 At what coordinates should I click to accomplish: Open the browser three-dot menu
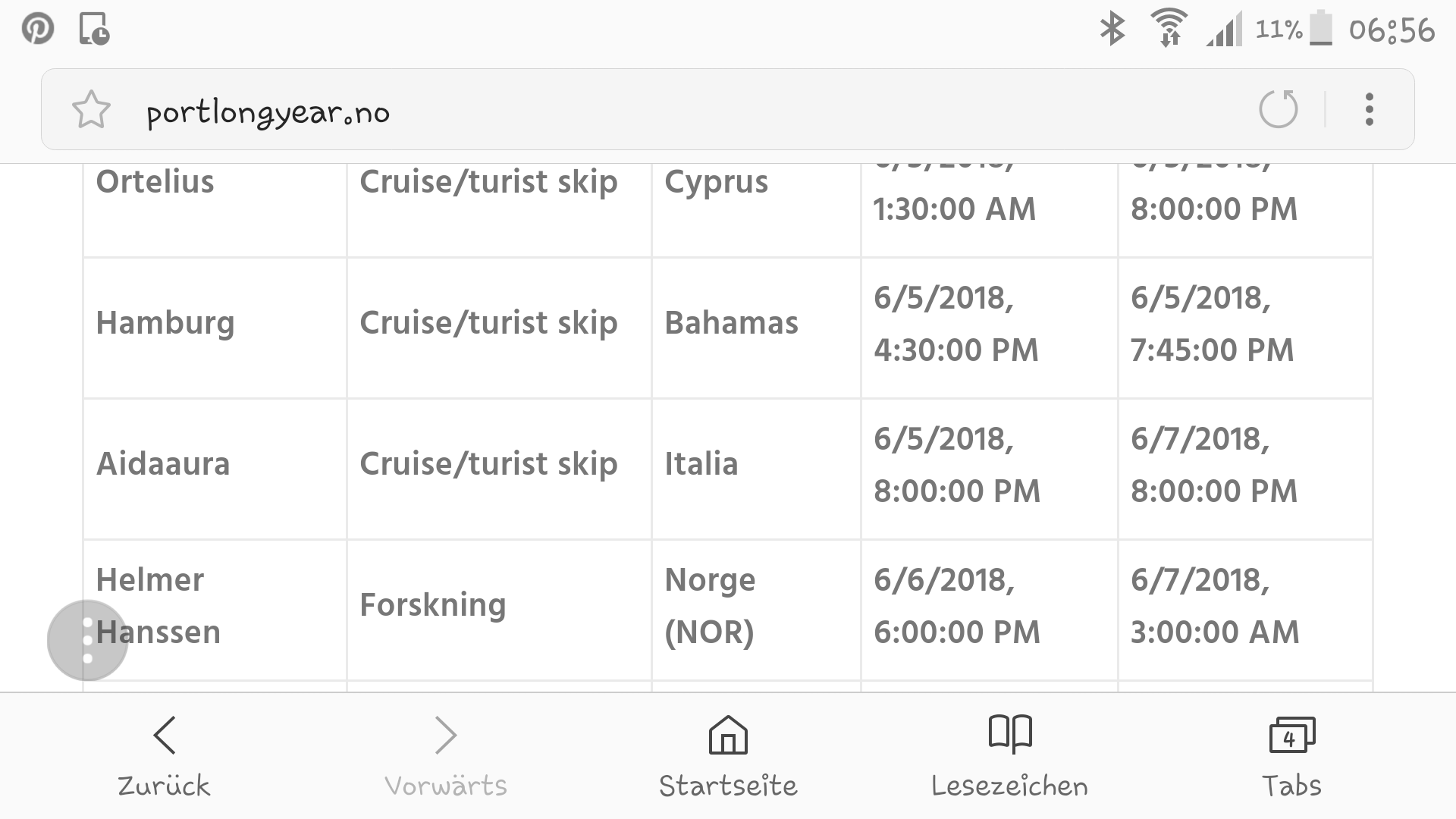[x=1369, y=110]
